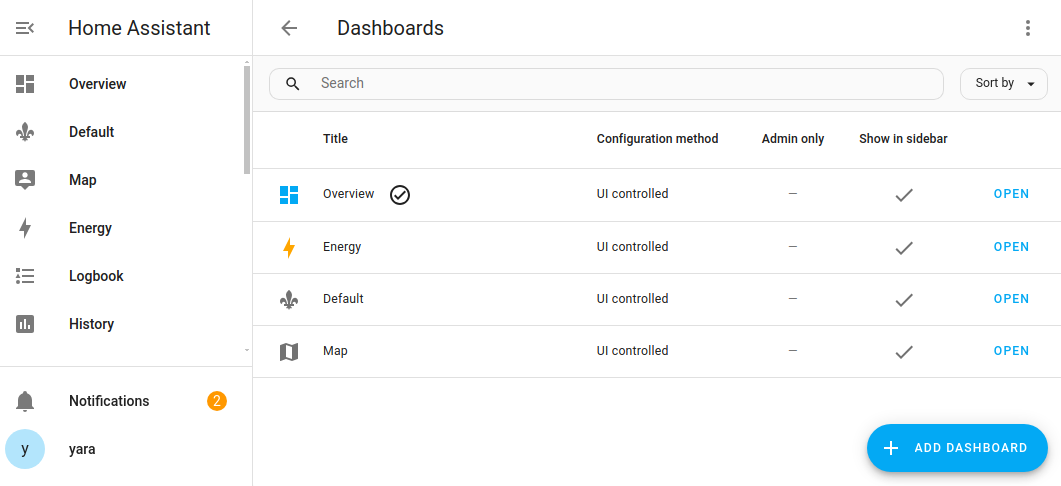Collapse the sidebar with the hamburger icon
This screenshot has width=1061, height=486.
click(x=25, y=28)
